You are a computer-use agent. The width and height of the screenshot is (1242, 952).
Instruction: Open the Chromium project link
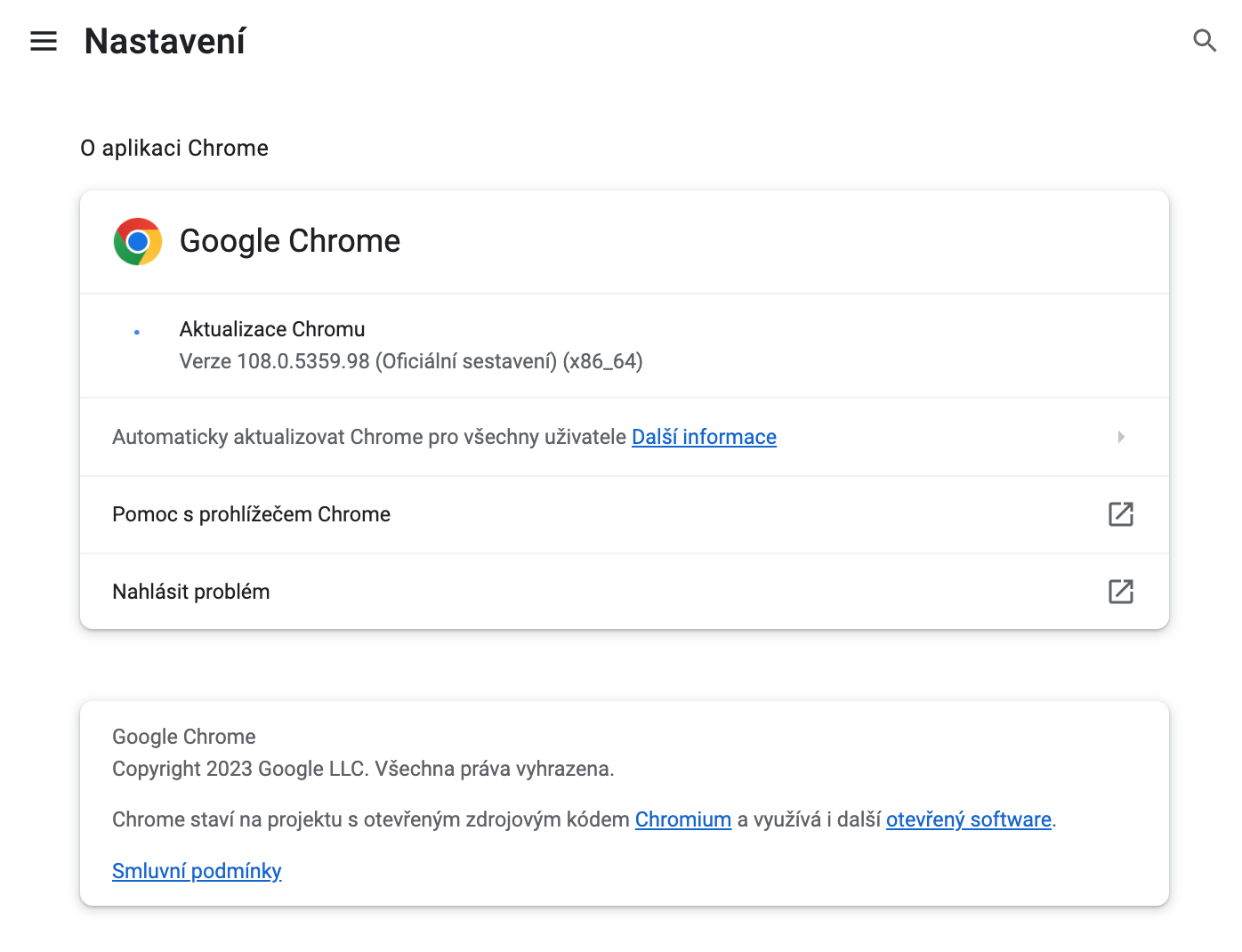(x=682, y=819)
